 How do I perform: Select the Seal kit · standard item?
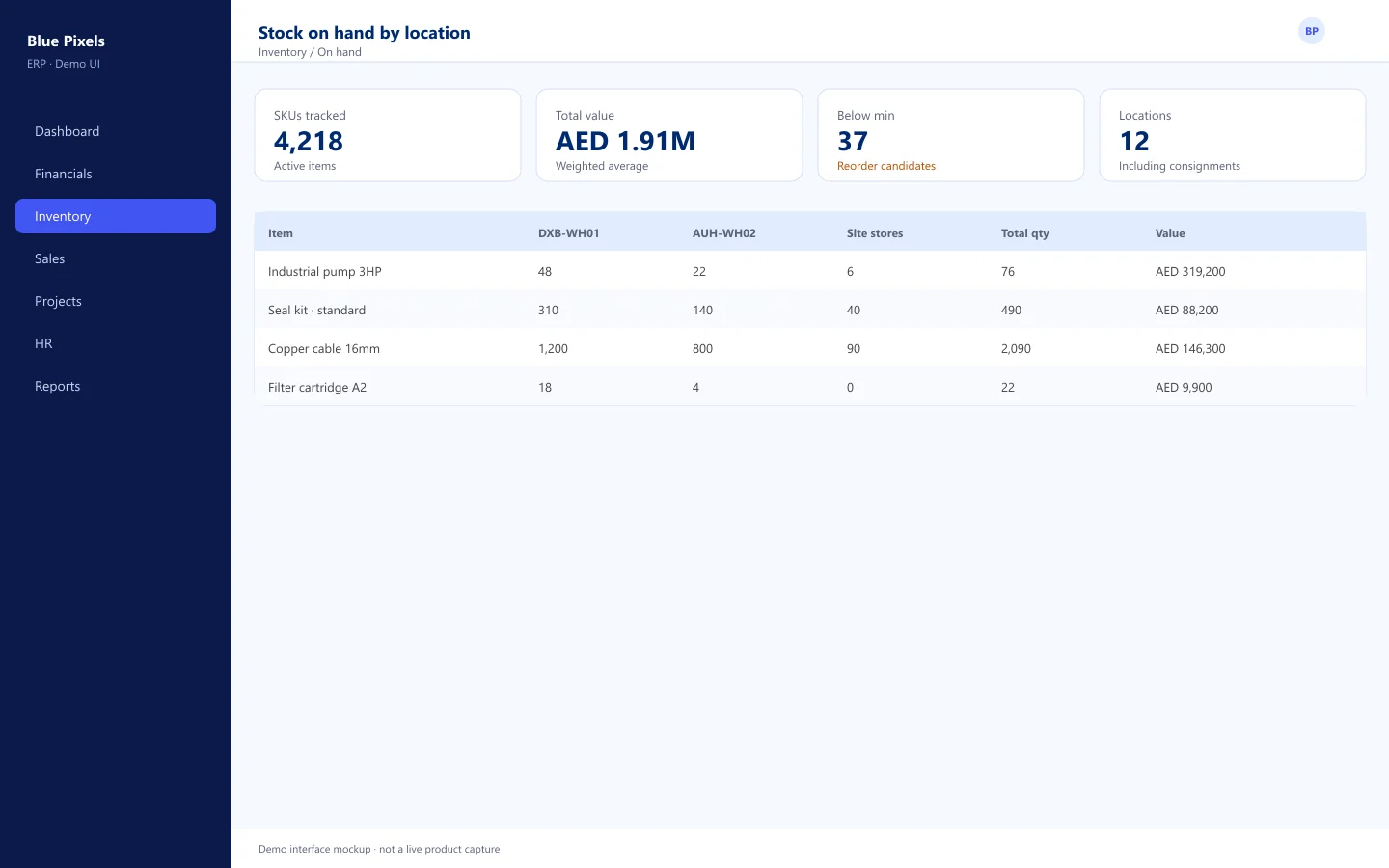316,311
